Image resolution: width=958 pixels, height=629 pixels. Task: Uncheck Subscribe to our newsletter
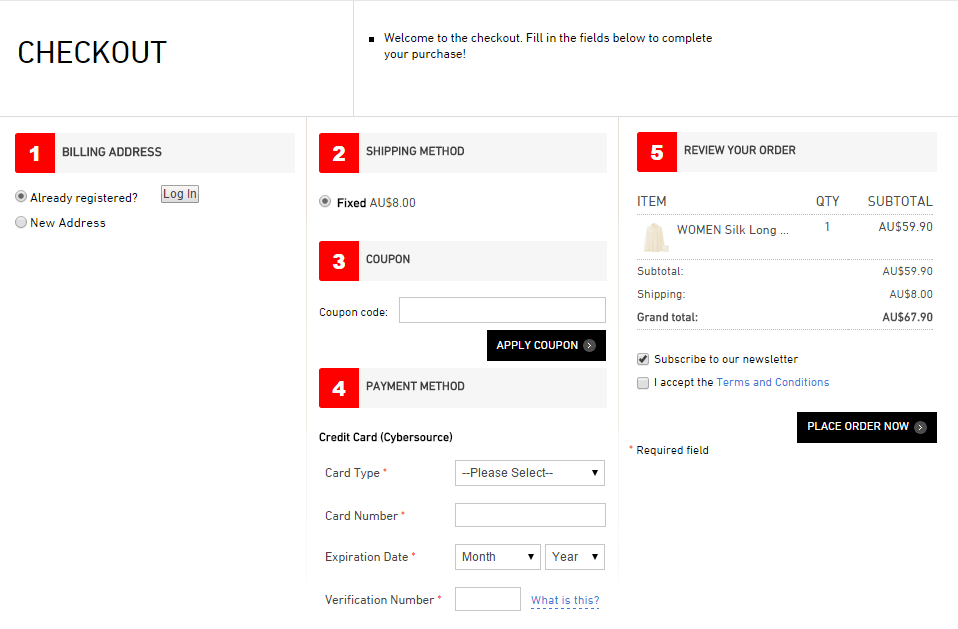click(x=643, y=359)
